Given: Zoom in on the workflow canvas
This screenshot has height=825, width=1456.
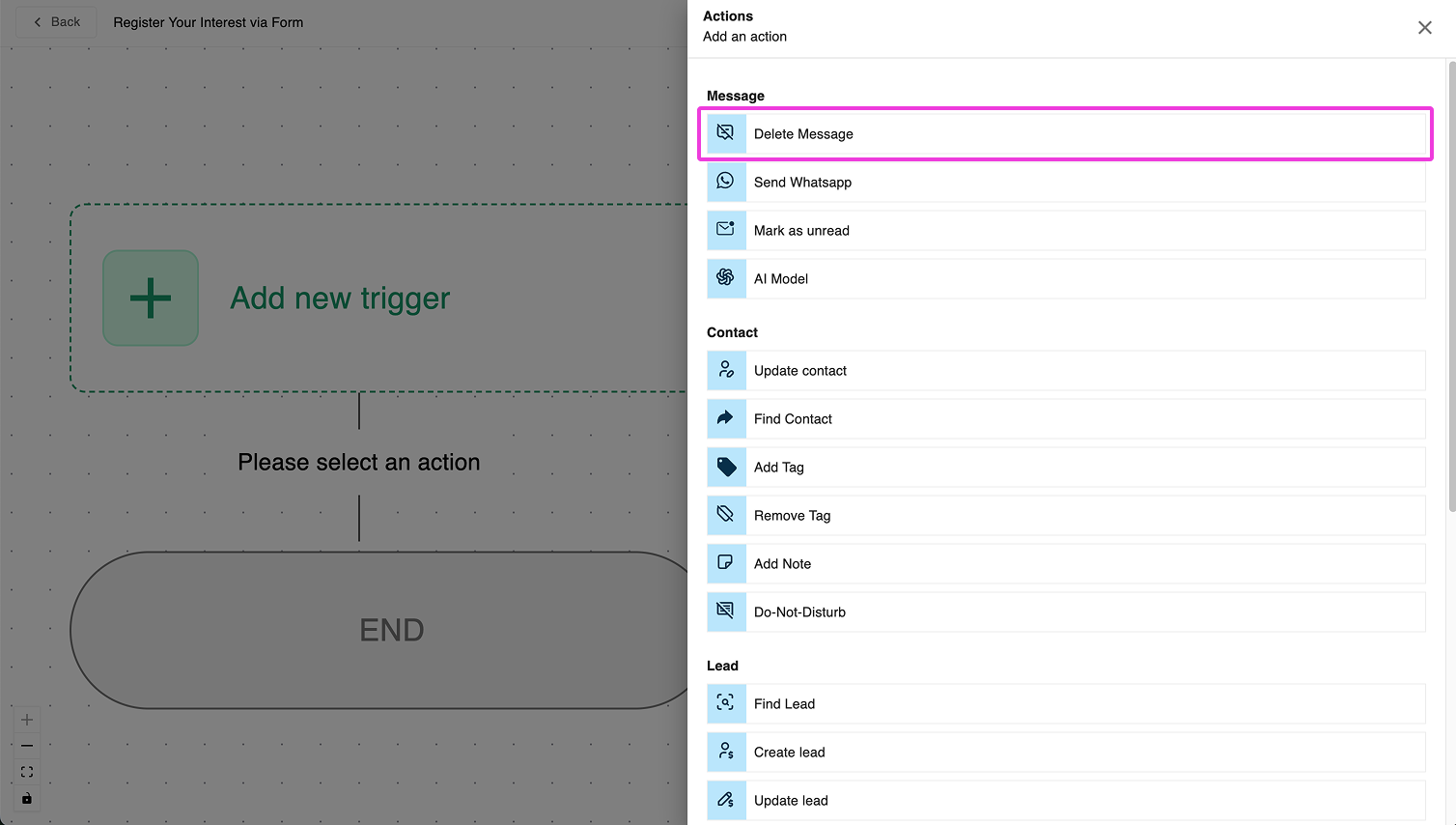Looking at the screenshot, I should pos(27,720).
